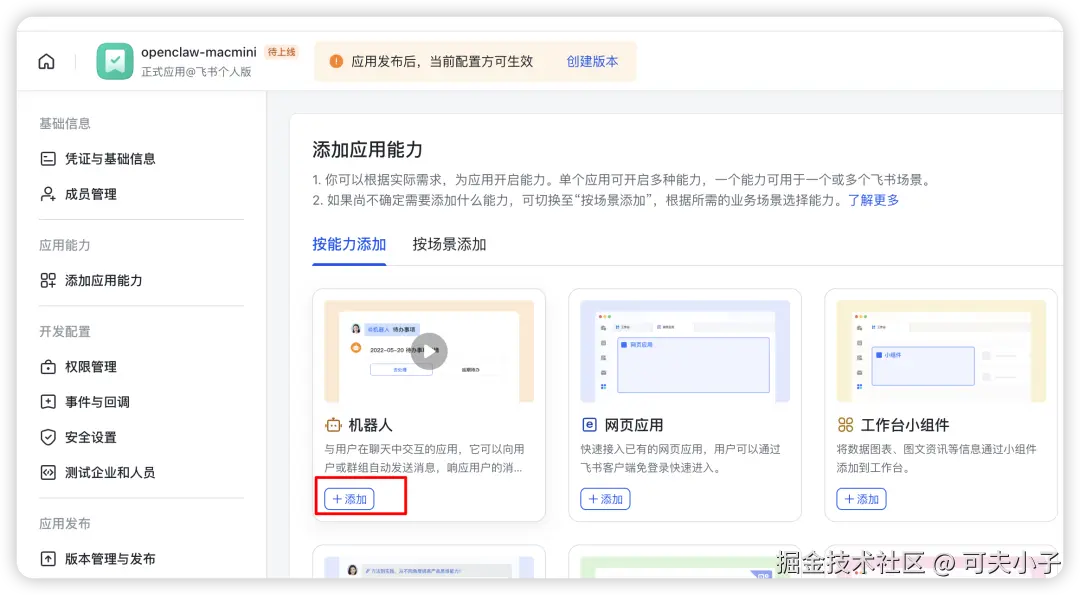Open 权限管理 in sidebar
Viewport: 1080px width, 595px height.
tap(91, 367)
